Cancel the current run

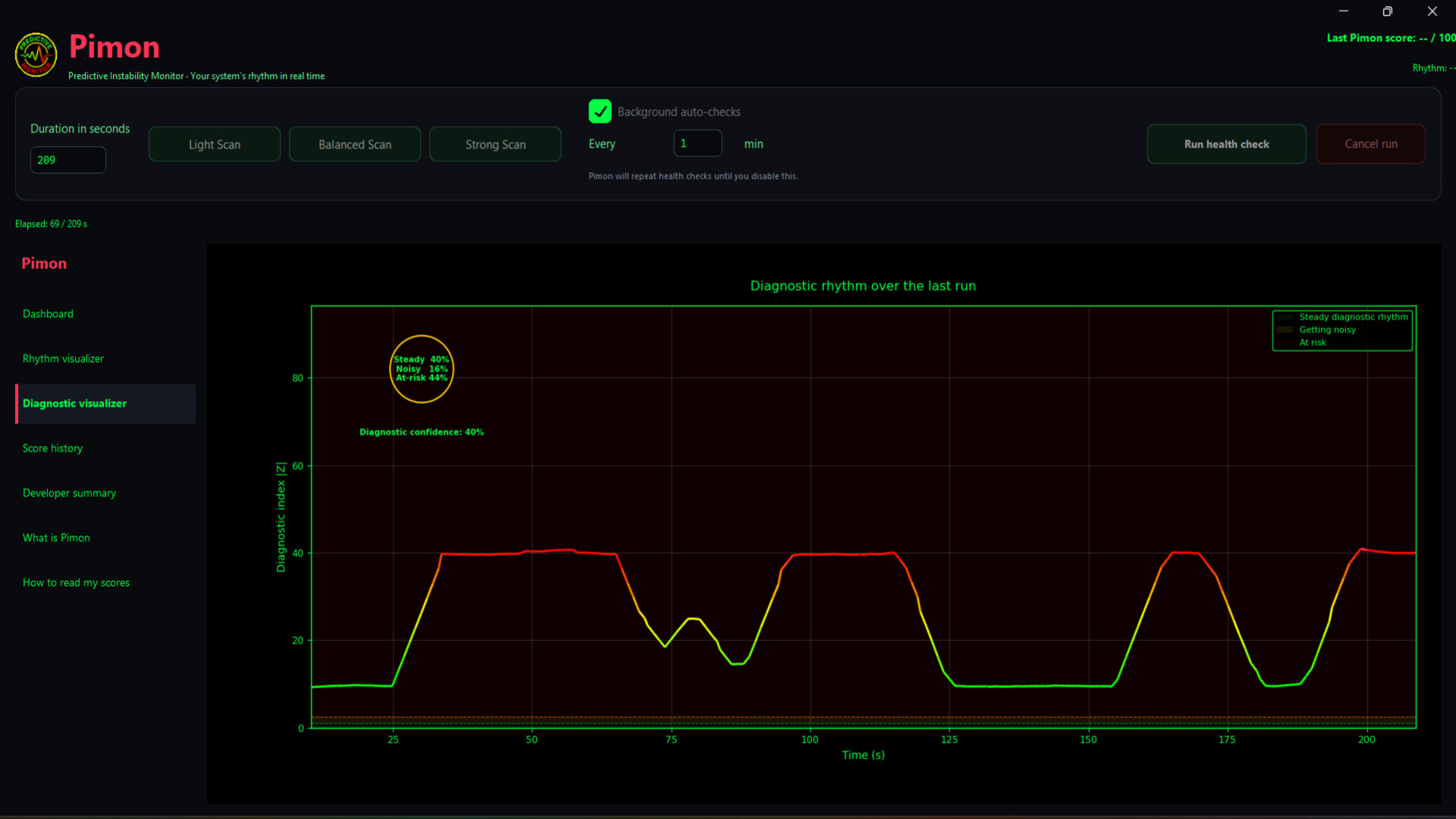(1370, 144)
